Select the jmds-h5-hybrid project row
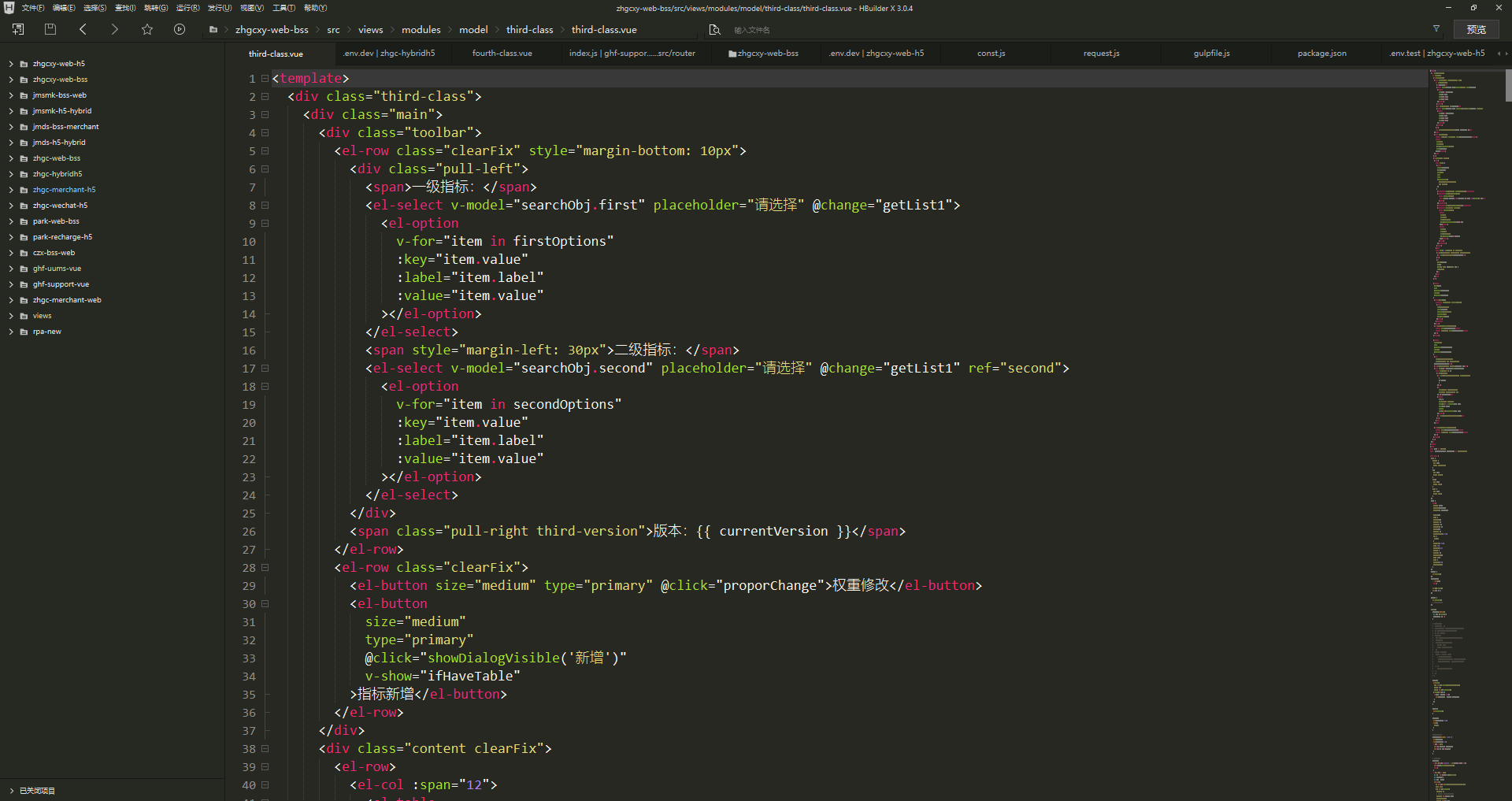 point(112,143)
